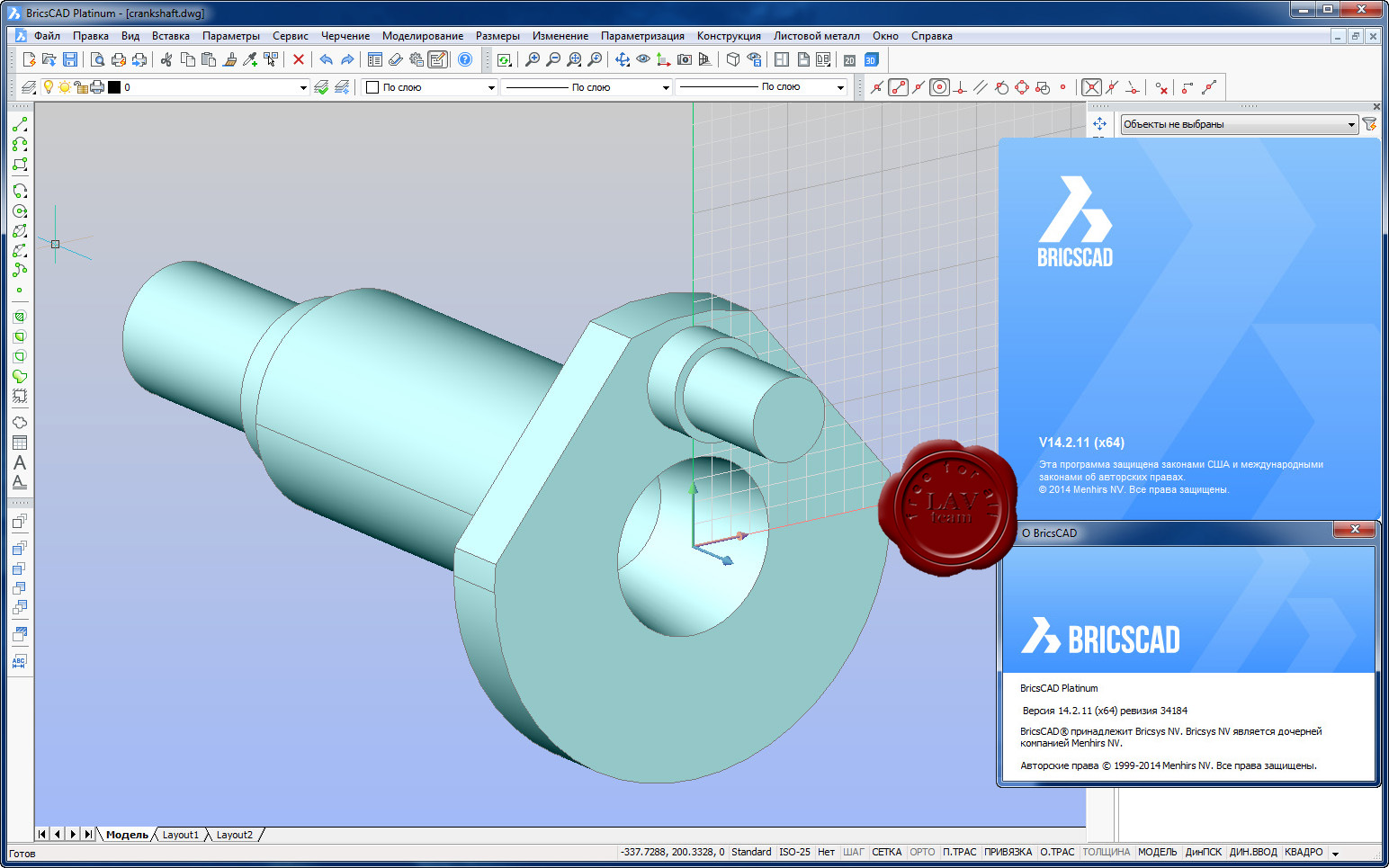Toggle ДИН.ВВОД dynamic input in status bar
Image resolution: width=1389 pixels, height=868 pixels.
tap(1253, 852)
